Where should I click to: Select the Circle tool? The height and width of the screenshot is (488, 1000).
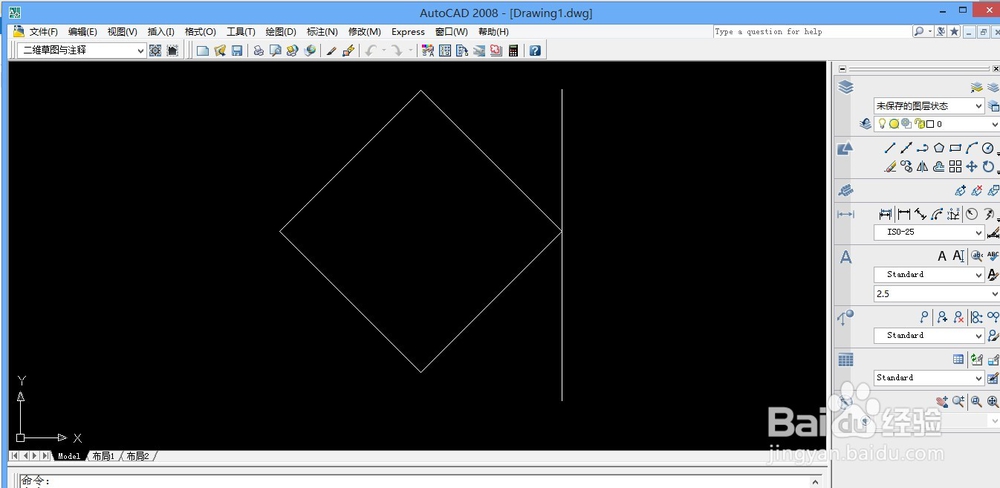pyautogui.click(x=988, y=149)
